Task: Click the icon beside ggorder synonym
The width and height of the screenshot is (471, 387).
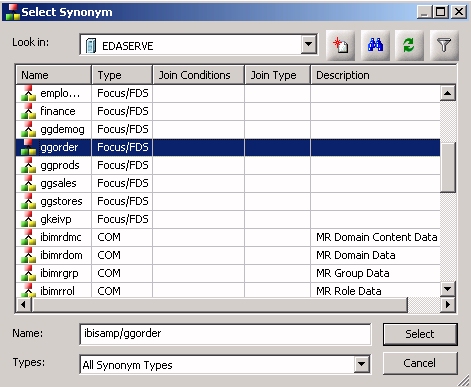Action: coord(28,147)
